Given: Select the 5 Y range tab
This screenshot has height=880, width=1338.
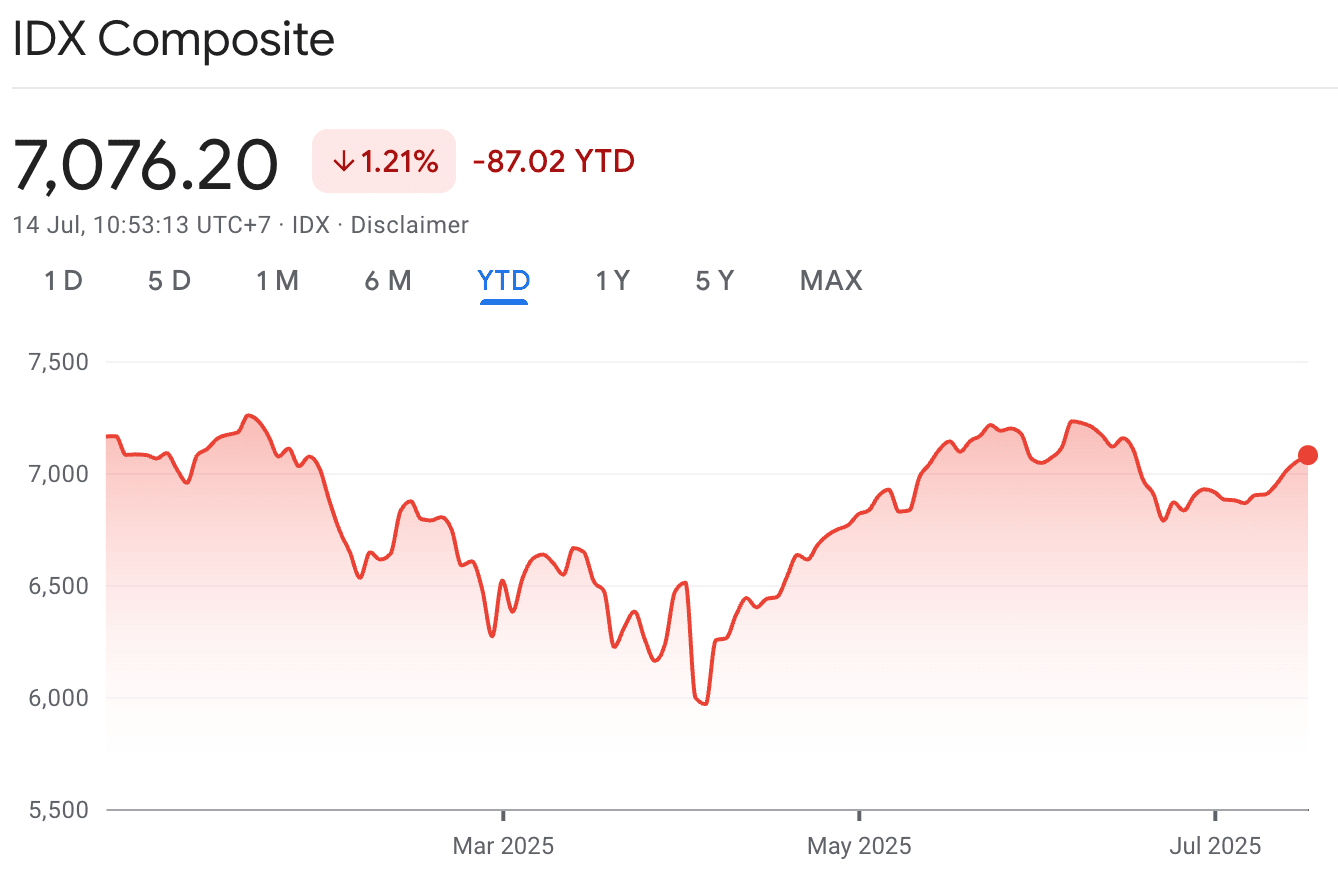Looking at the screenshot, I should (x=715, y=281).
